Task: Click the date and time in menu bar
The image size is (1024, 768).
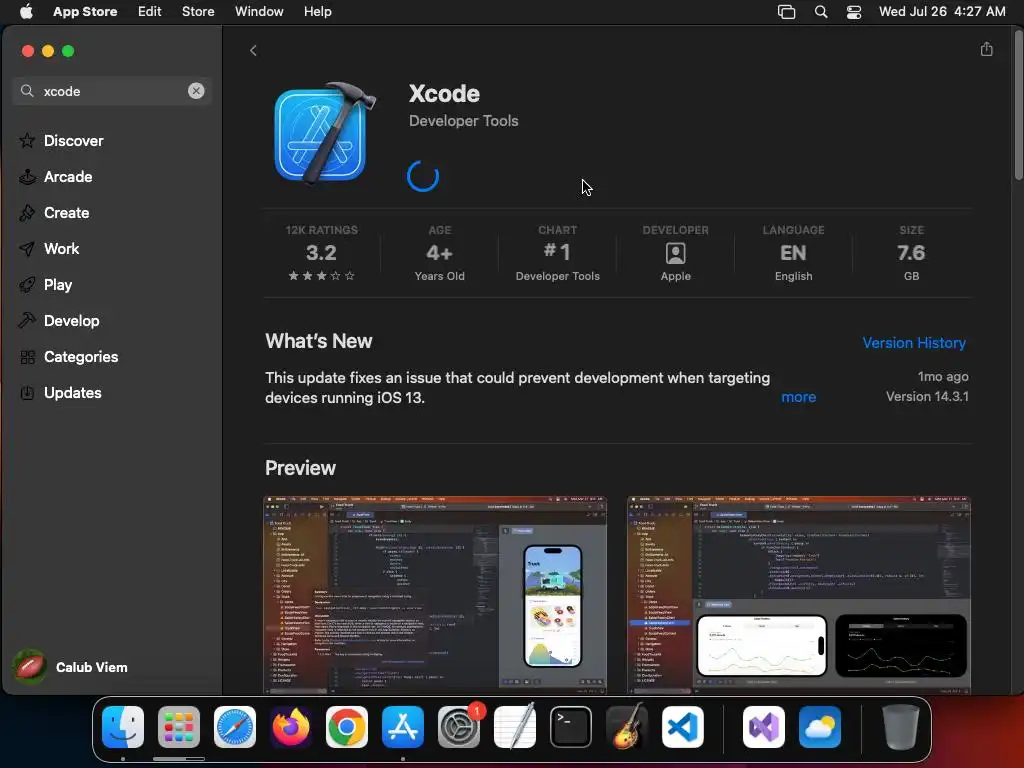Action: 942,11
